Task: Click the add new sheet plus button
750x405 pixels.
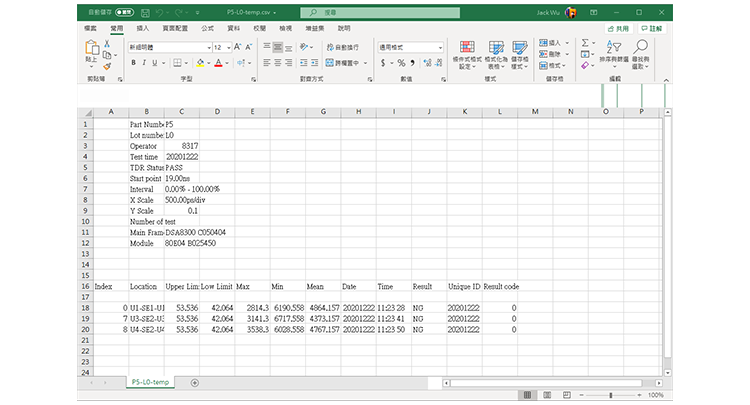Action: click(x=195, y=383)
